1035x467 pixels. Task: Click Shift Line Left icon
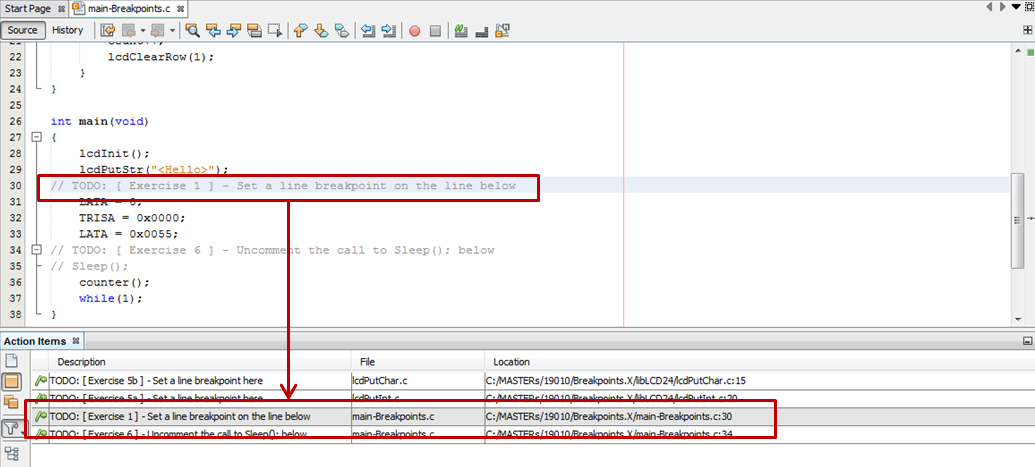tap(368, 30)
